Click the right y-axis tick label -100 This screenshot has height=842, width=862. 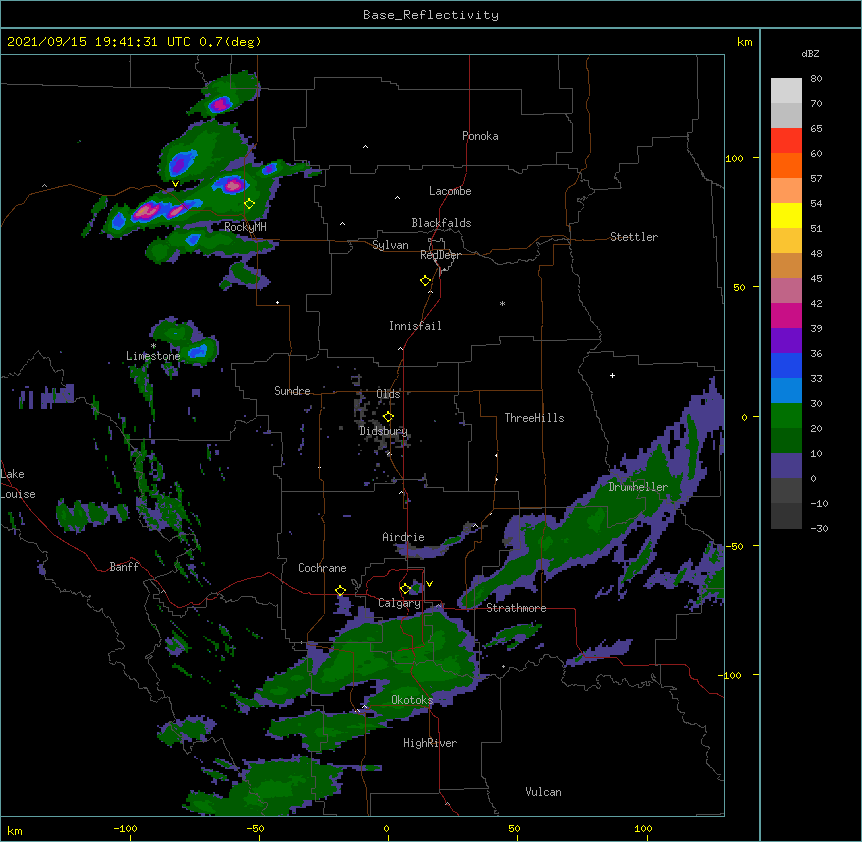(731, 675)
